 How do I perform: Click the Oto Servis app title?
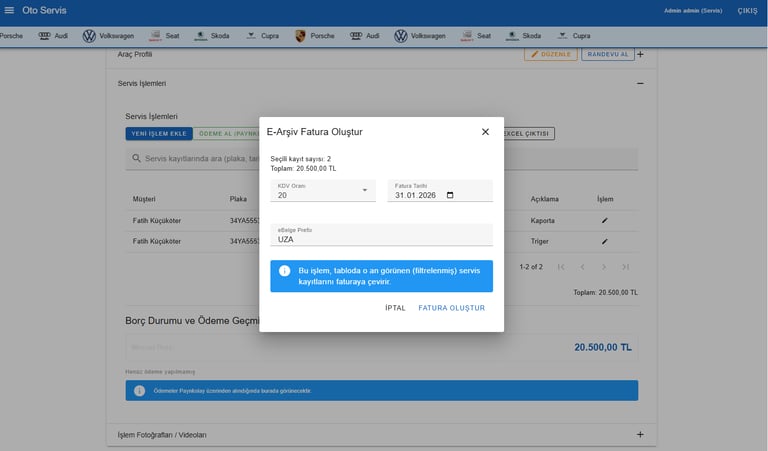coord(44,10)
